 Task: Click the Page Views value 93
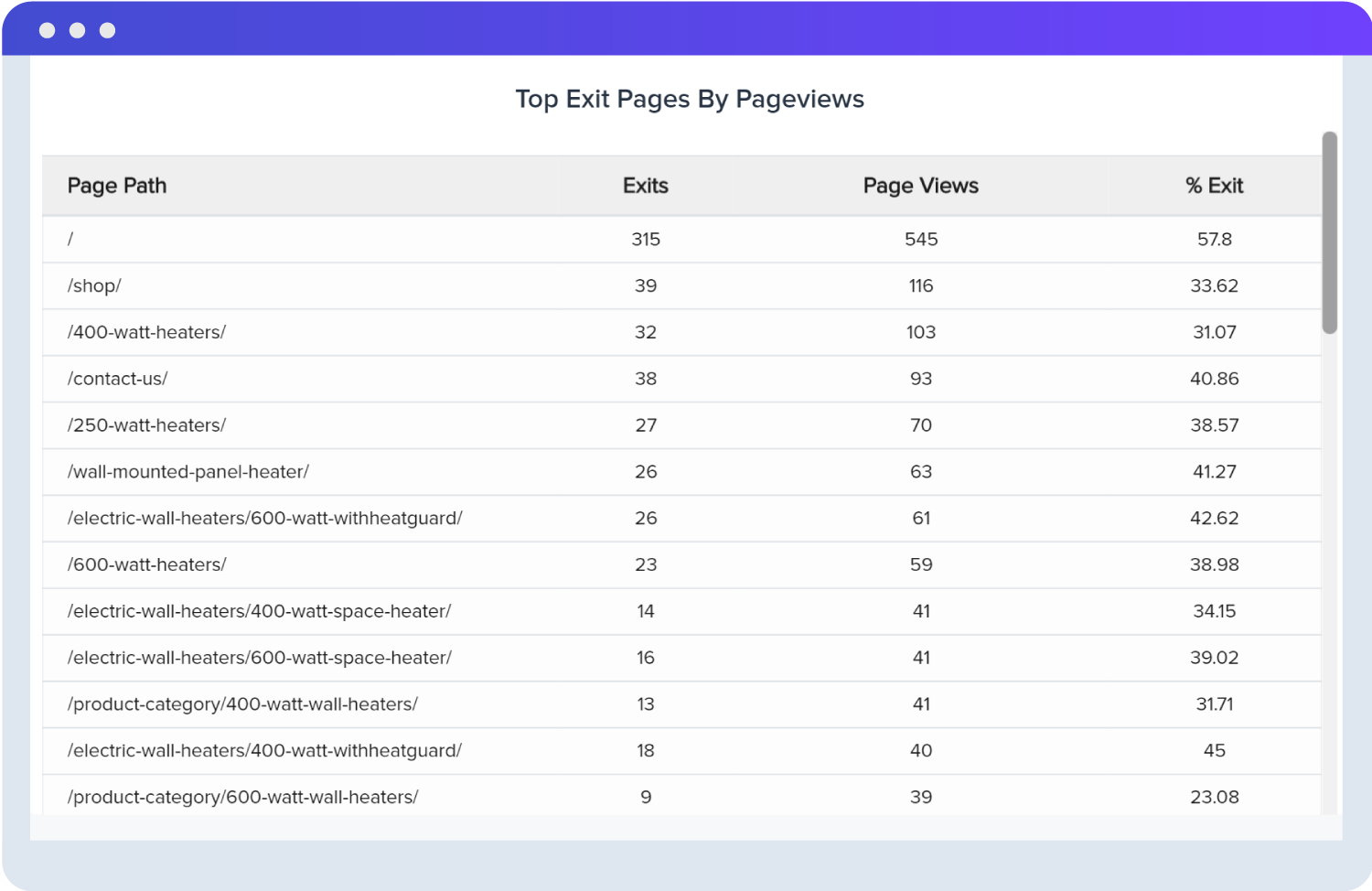click(921, 379)
